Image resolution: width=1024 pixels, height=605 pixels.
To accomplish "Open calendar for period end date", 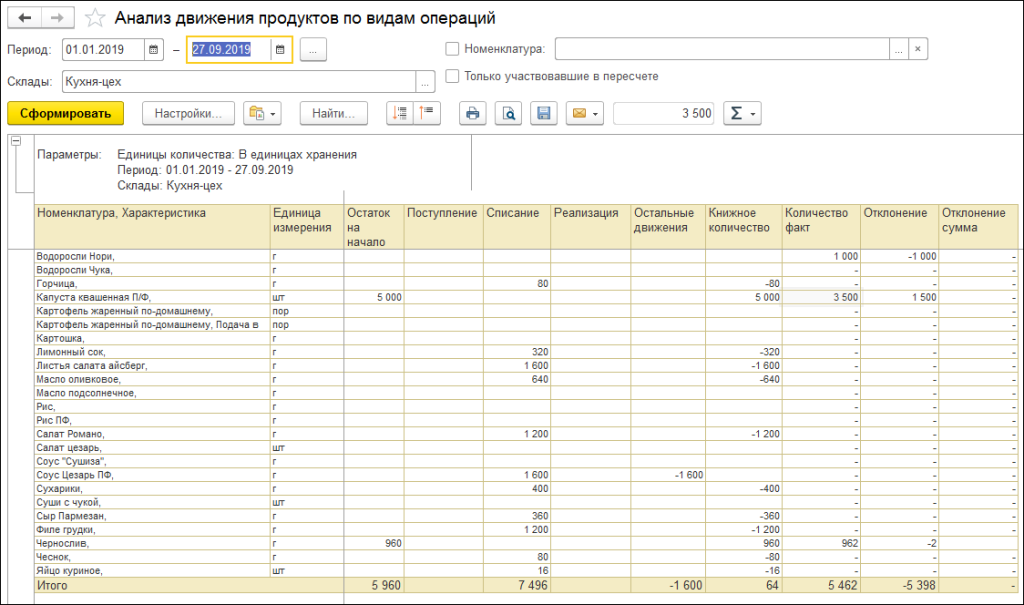I will [280, 48].
